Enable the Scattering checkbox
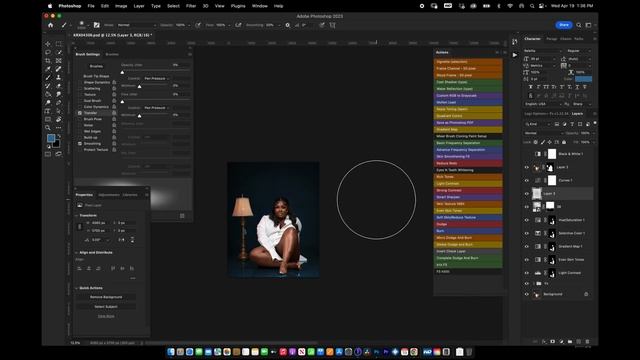 [80, 89]
